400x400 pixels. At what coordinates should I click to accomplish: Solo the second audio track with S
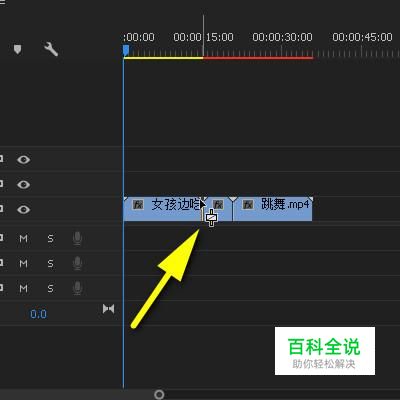tap(50, 264)
